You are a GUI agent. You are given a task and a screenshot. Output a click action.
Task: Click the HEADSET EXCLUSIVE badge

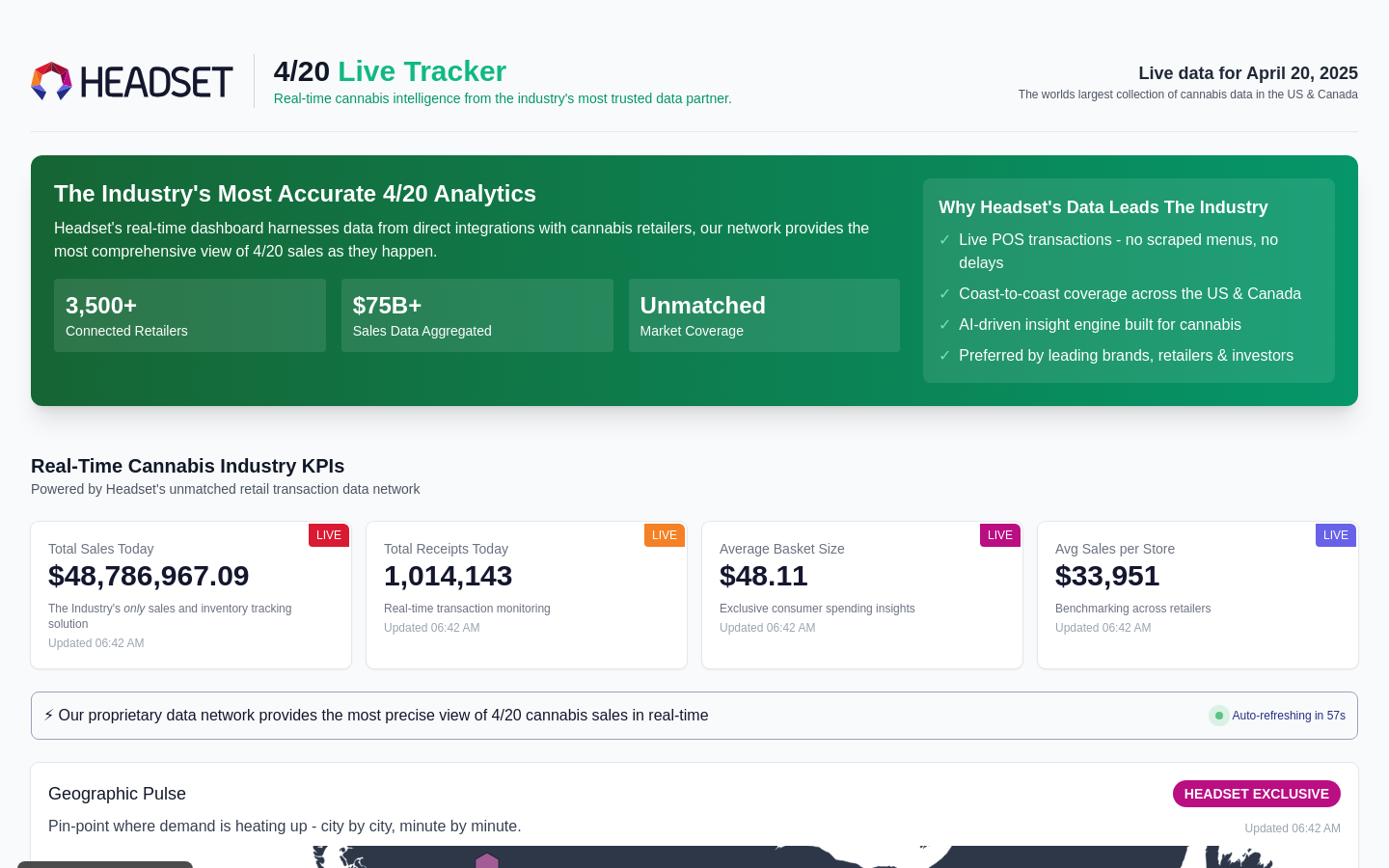[x=1257, y=794]
